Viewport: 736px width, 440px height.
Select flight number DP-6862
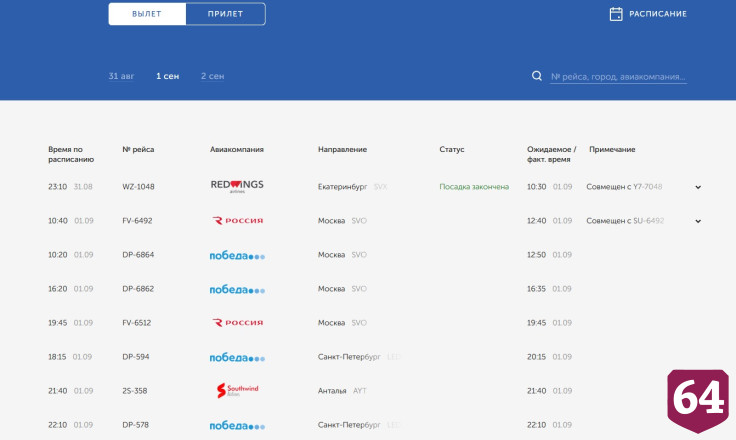pyautogui.click(x=138, y=289)
